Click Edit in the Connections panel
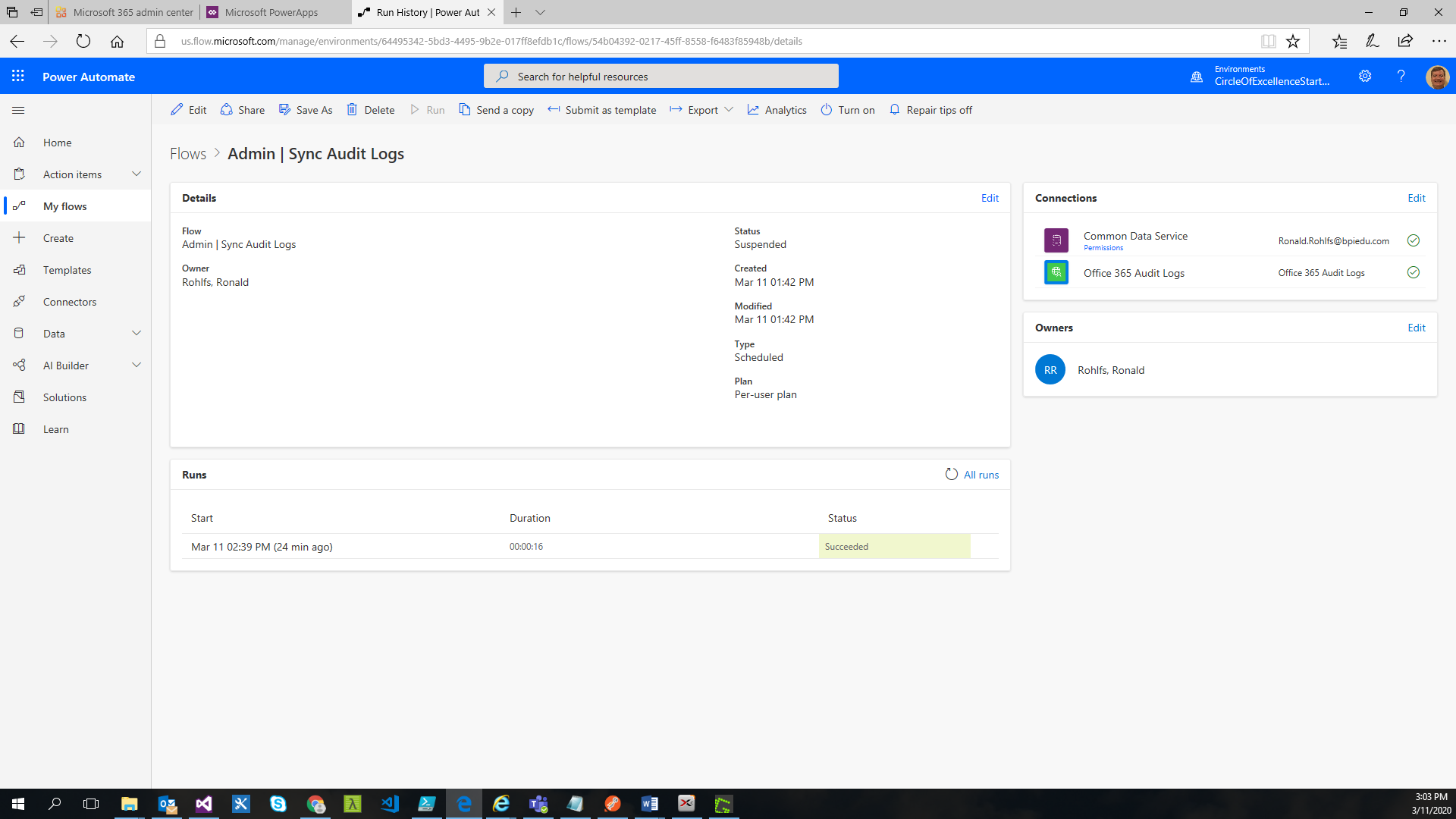Screen dimensions: 1456x819 point(1416,197)
